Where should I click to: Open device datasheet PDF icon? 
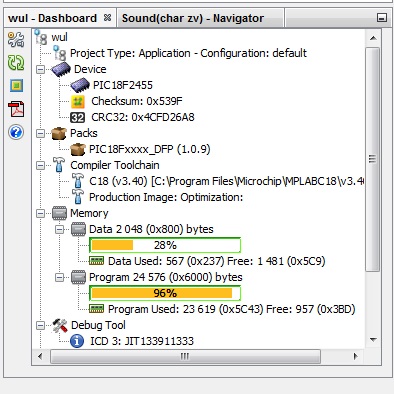pyautogui.click(x=17, y=109)
